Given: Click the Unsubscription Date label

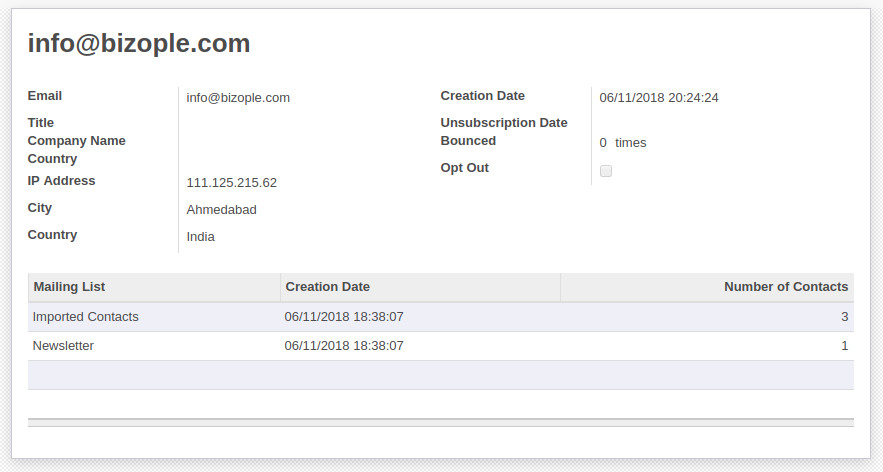Looking at the screenshot, I should click(504, 123).
